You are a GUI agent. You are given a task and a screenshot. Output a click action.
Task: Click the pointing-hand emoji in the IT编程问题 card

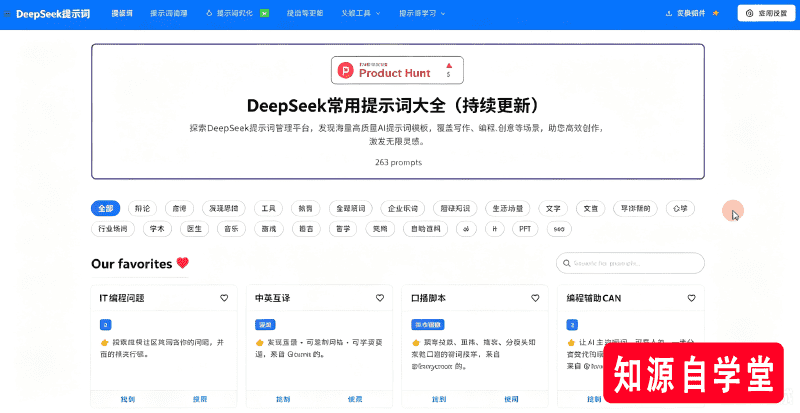[105, 343]
